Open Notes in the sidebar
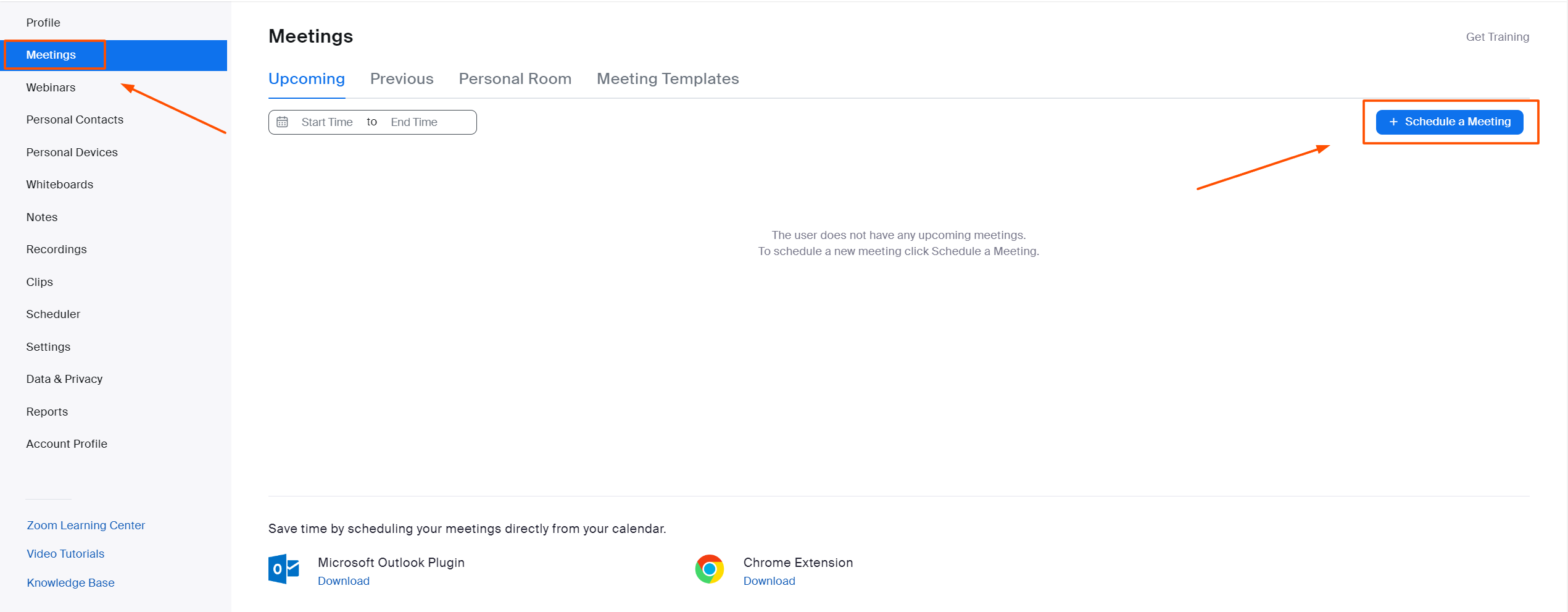 point(42,217)
